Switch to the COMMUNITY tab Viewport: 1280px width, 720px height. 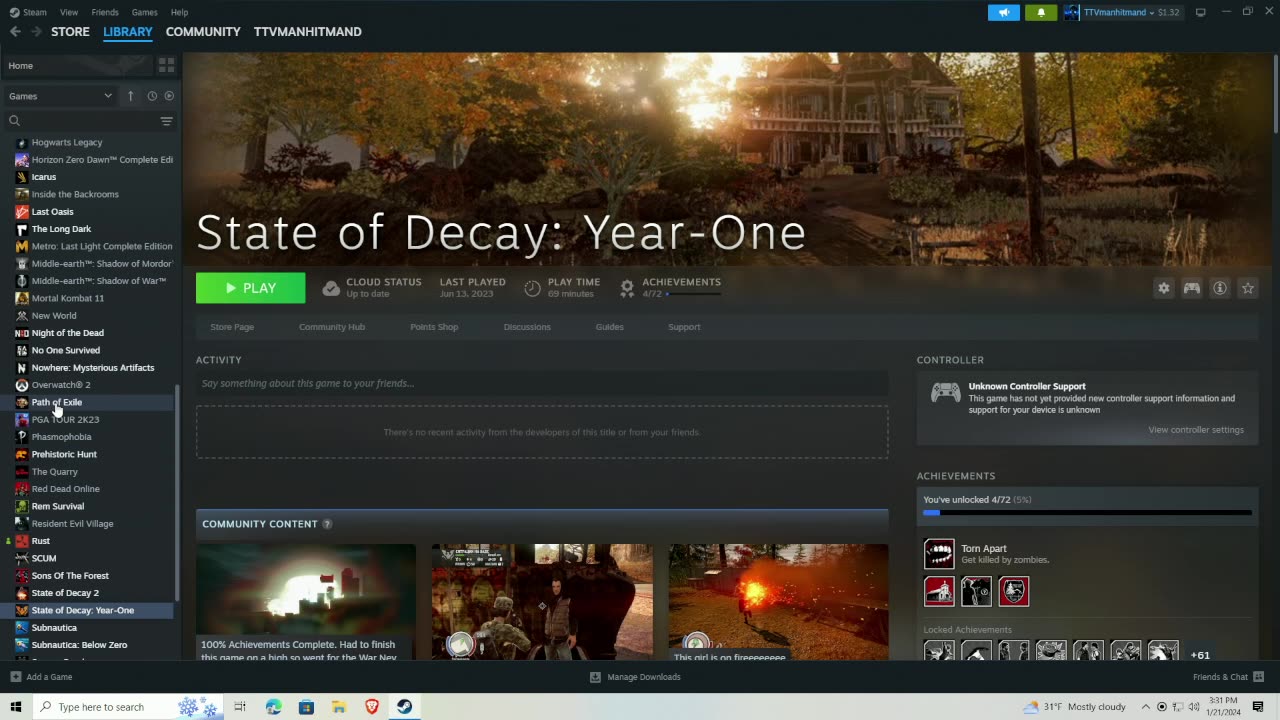[203, 32]
